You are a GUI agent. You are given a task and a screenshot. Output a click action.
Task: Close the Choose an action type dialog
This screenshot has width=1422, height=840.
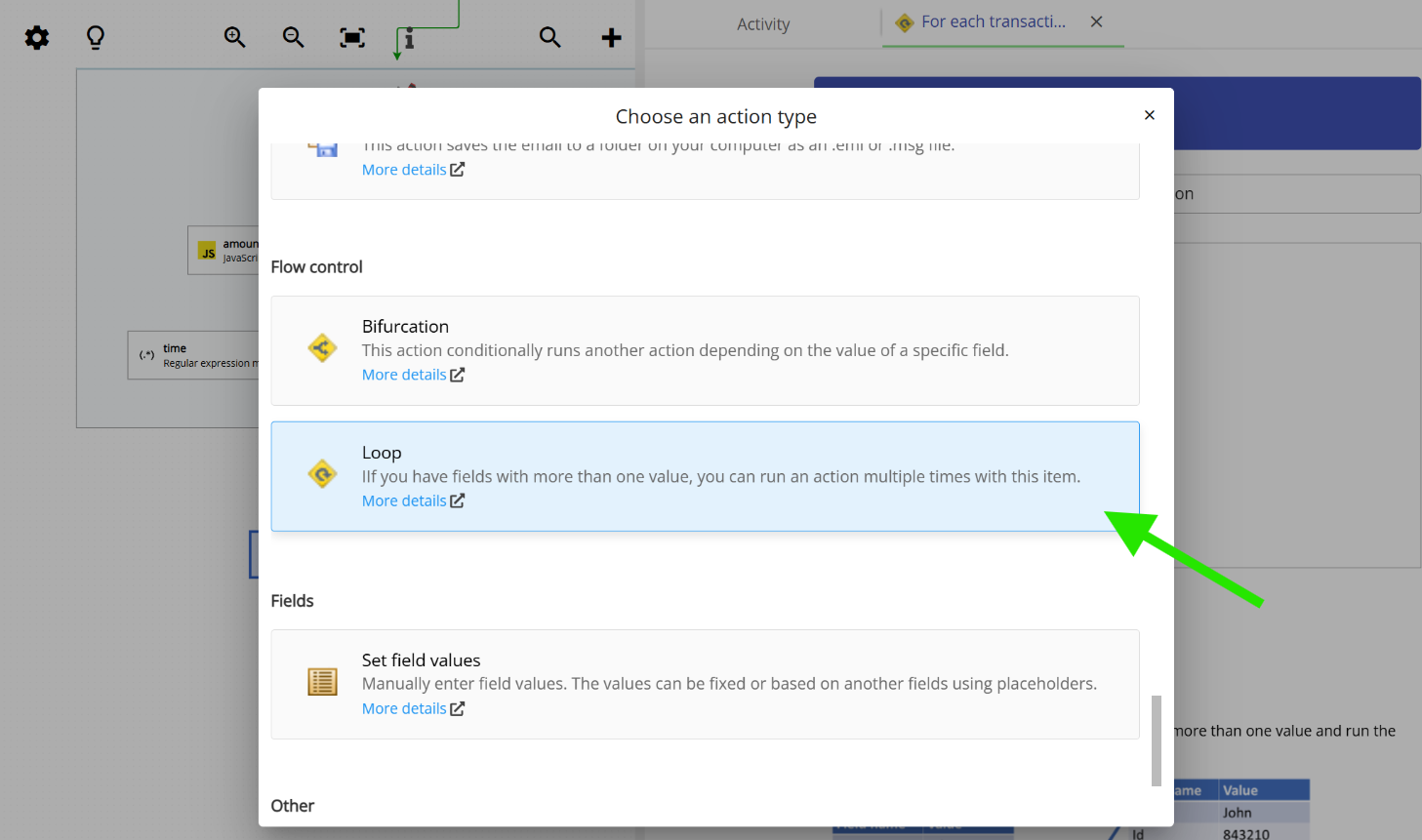coord(1149,114)
